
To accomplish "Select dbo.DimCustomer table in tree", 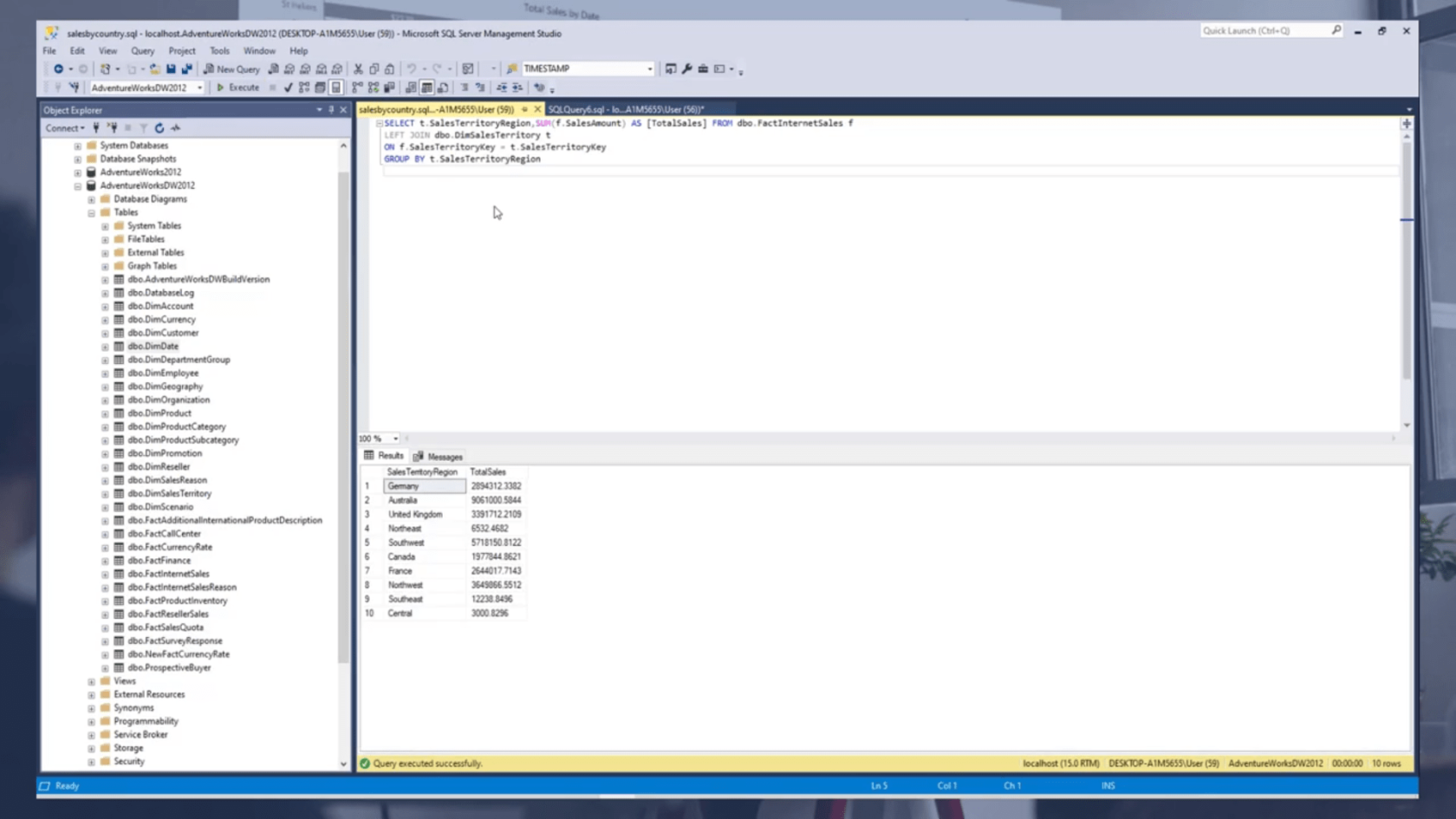I will click(x=163, y=333).
